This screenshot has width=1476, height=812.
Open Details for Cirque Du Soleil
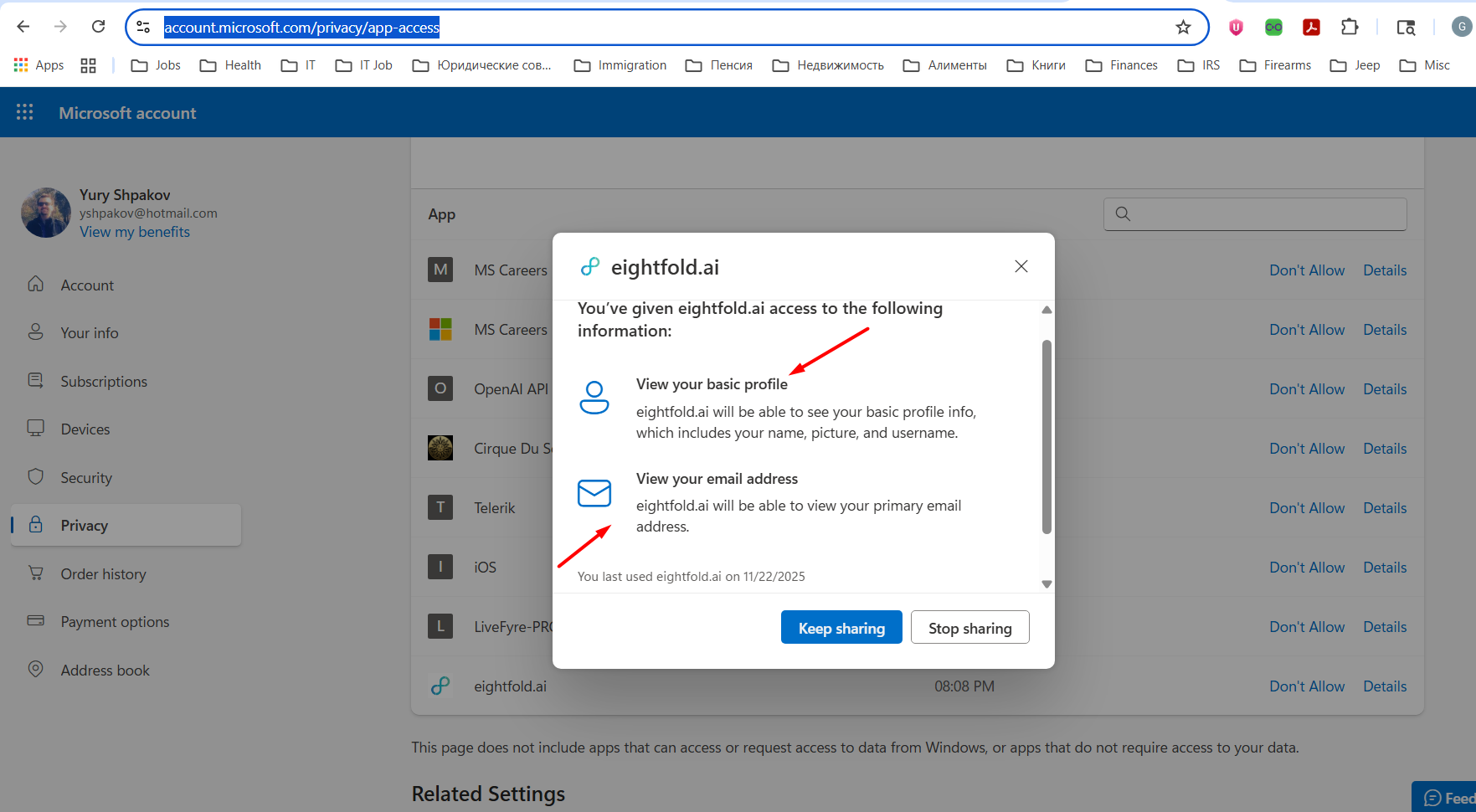click(1385, 448)
